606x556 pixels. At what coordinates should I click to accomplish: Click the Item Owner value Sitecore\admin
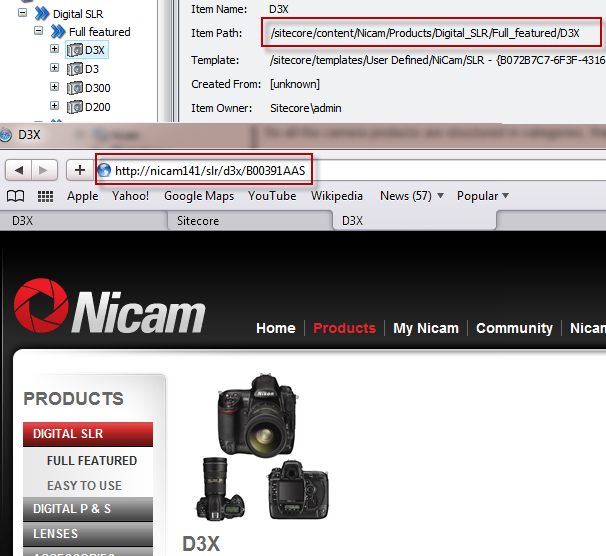[x=306, y=108]
